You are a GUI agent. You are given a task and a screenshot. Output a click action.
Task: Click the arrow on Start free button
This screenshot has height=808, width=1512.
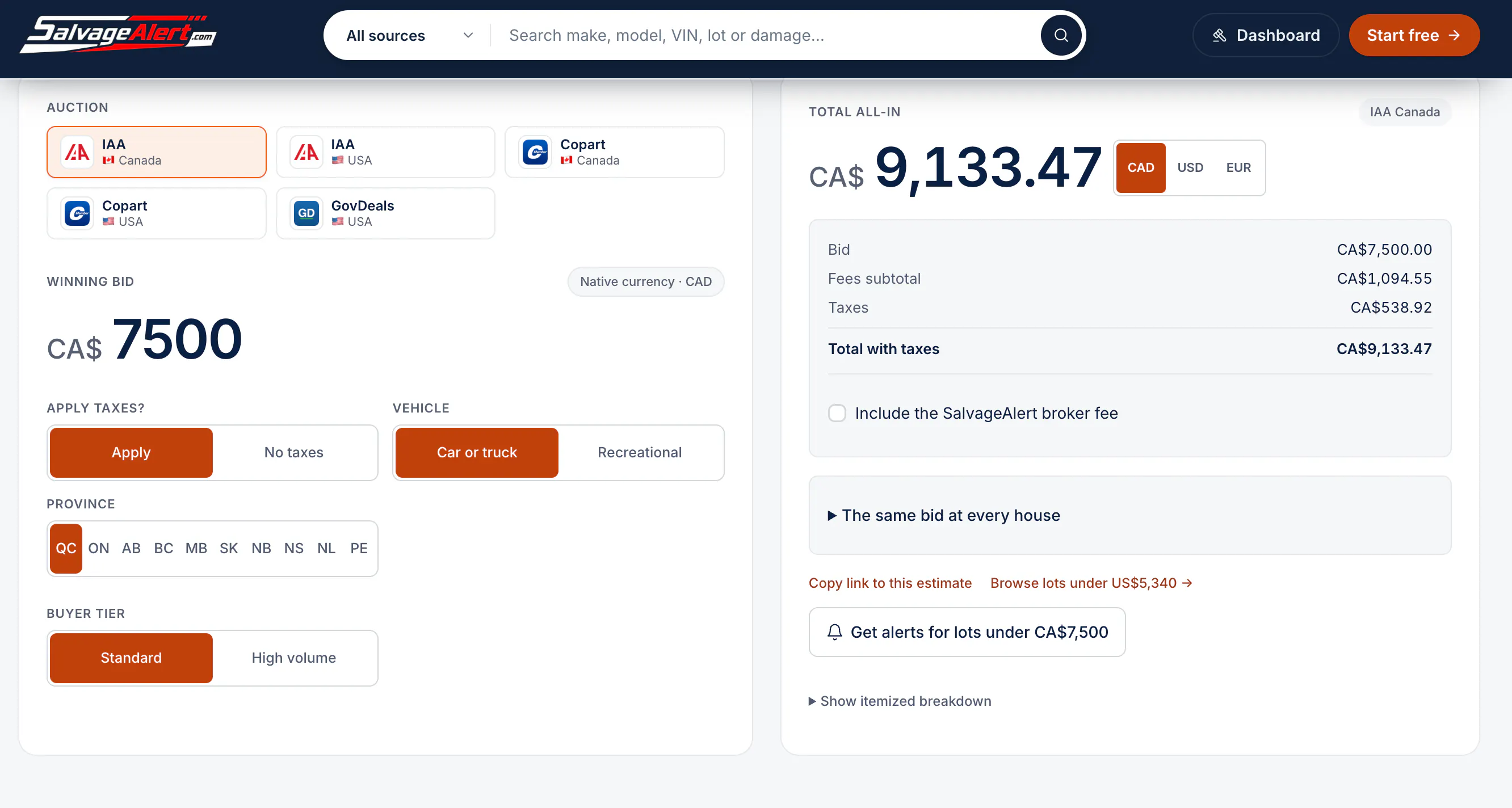[1454, 35]
